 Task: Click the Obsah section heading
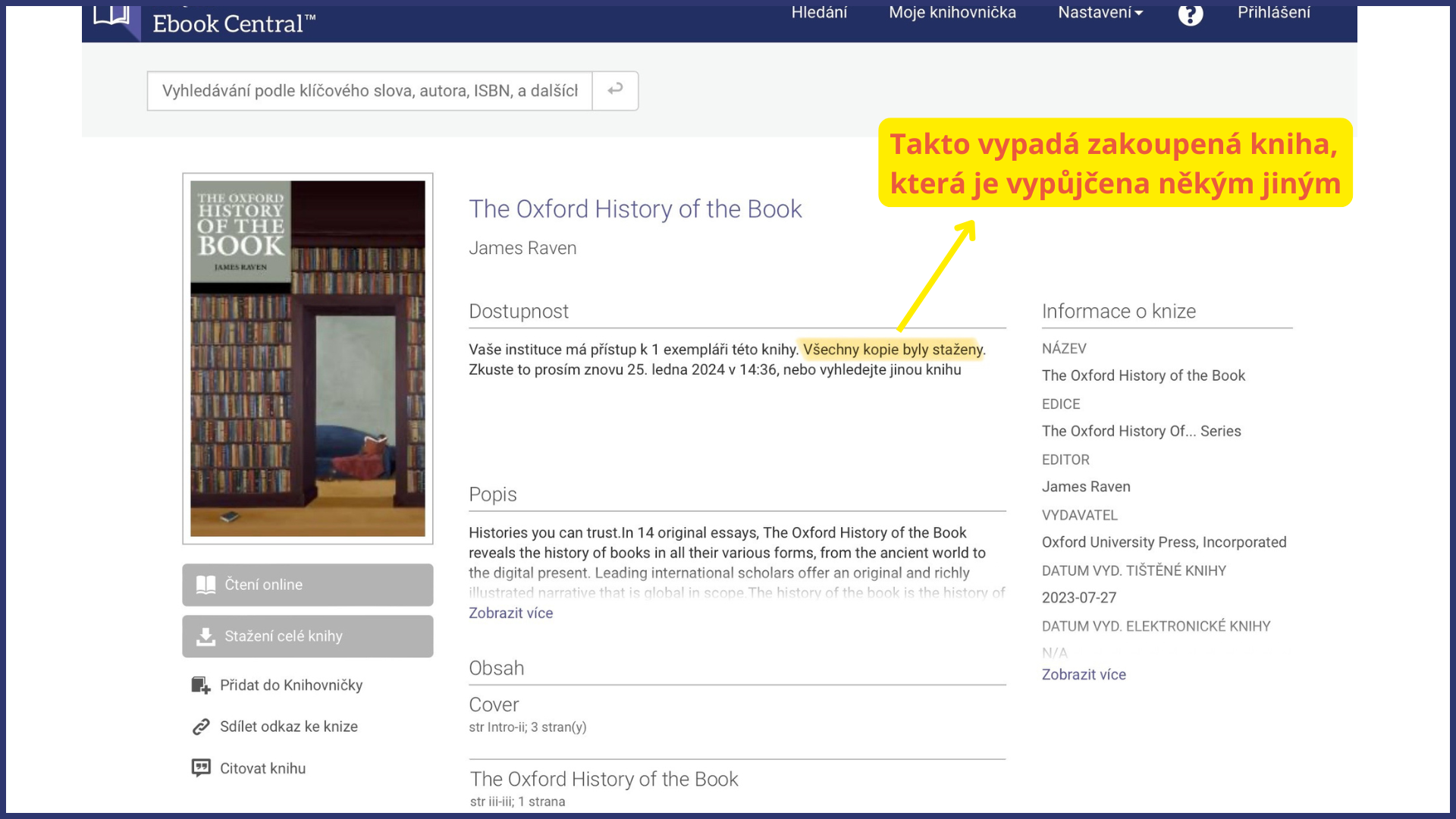click(x=497, y=668)
